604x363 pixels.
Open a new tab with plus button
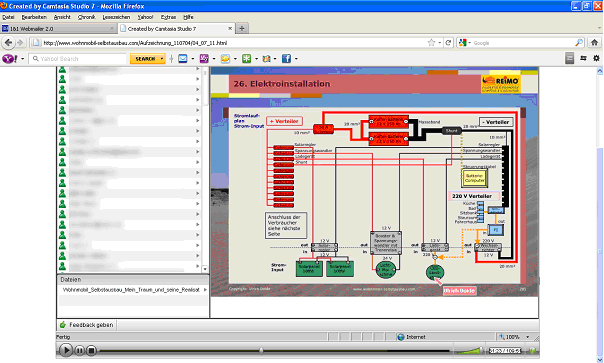[242, 29]
